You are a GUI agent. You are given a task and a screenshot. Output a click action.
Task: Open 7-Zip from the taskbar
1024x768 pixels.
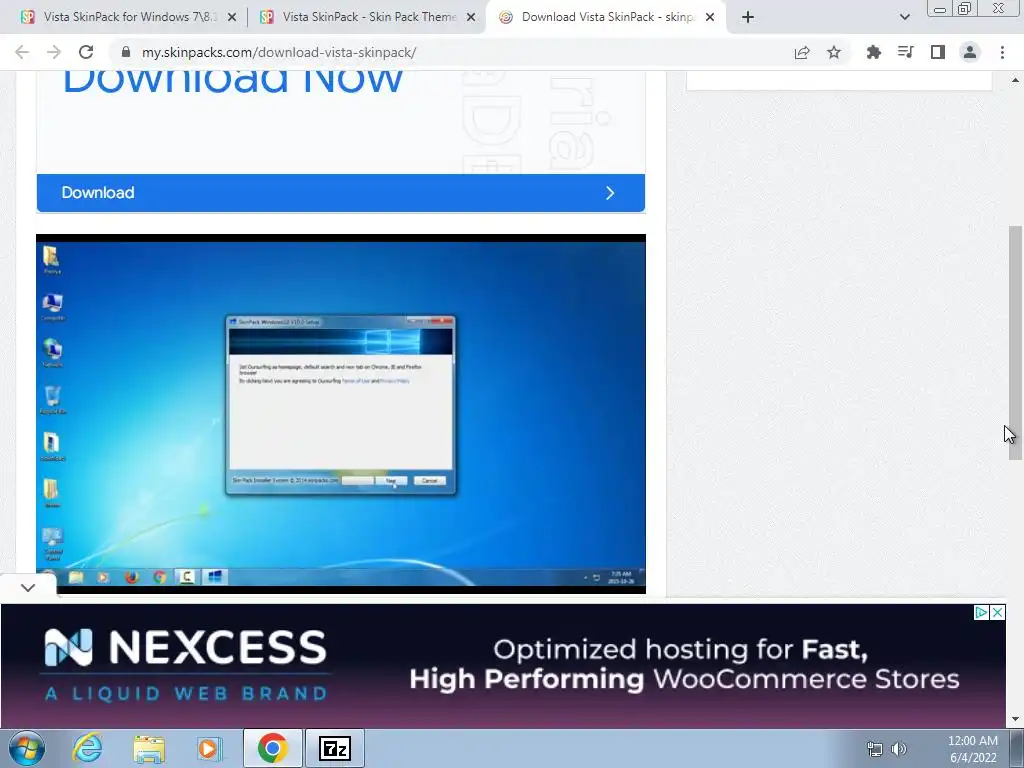click(334, 748)
